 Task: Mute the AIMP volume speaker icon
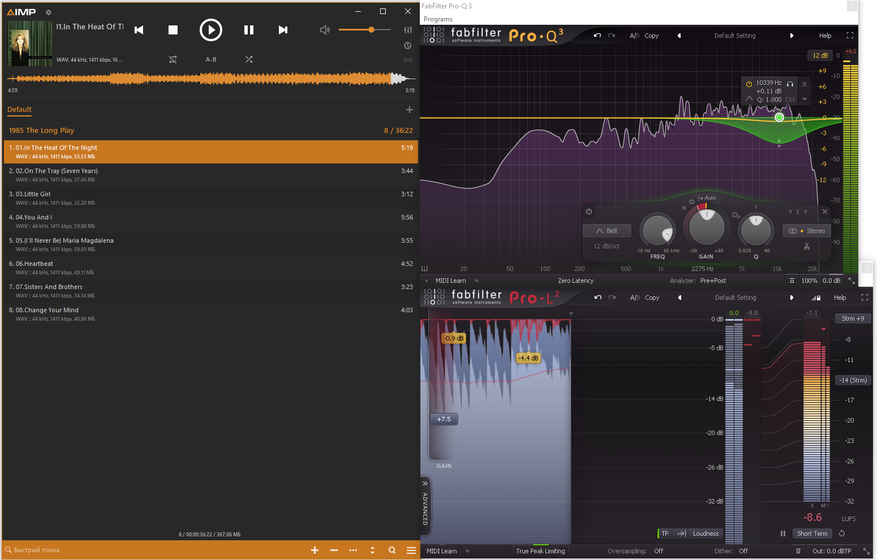point(324,30)
